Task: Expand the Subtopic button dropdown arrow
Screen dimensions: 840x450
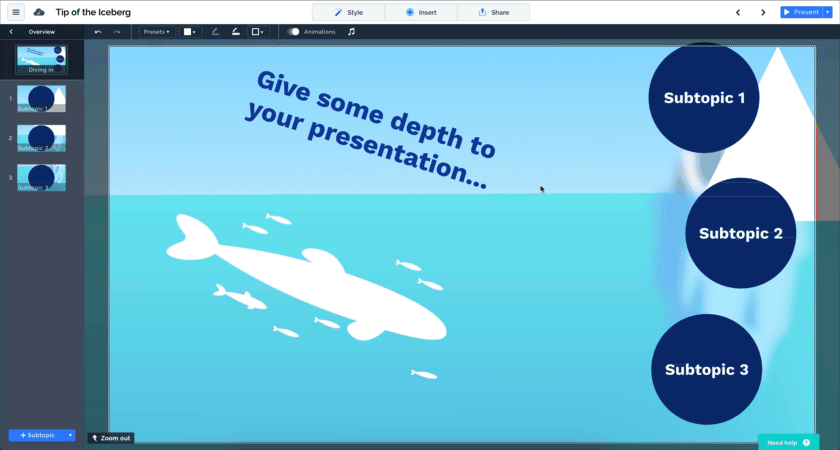Action: coord(70,435)
